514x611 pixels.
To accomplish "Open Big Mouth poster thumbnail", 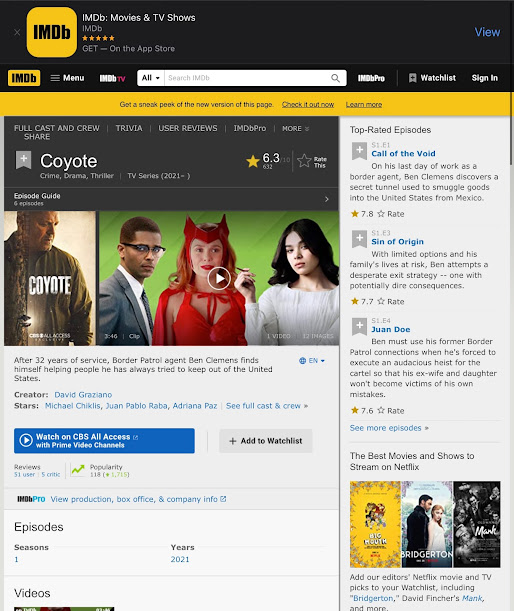I will 375,524.
